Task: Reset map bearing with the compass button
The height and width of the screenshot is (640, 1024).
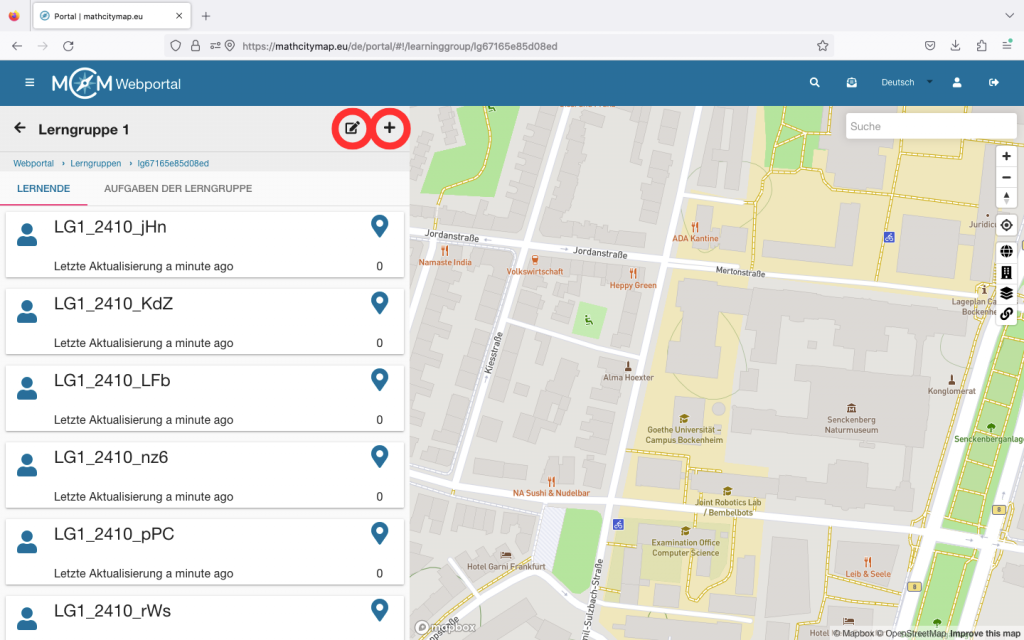Action: pyautogui.click(x=1006, y=198)
